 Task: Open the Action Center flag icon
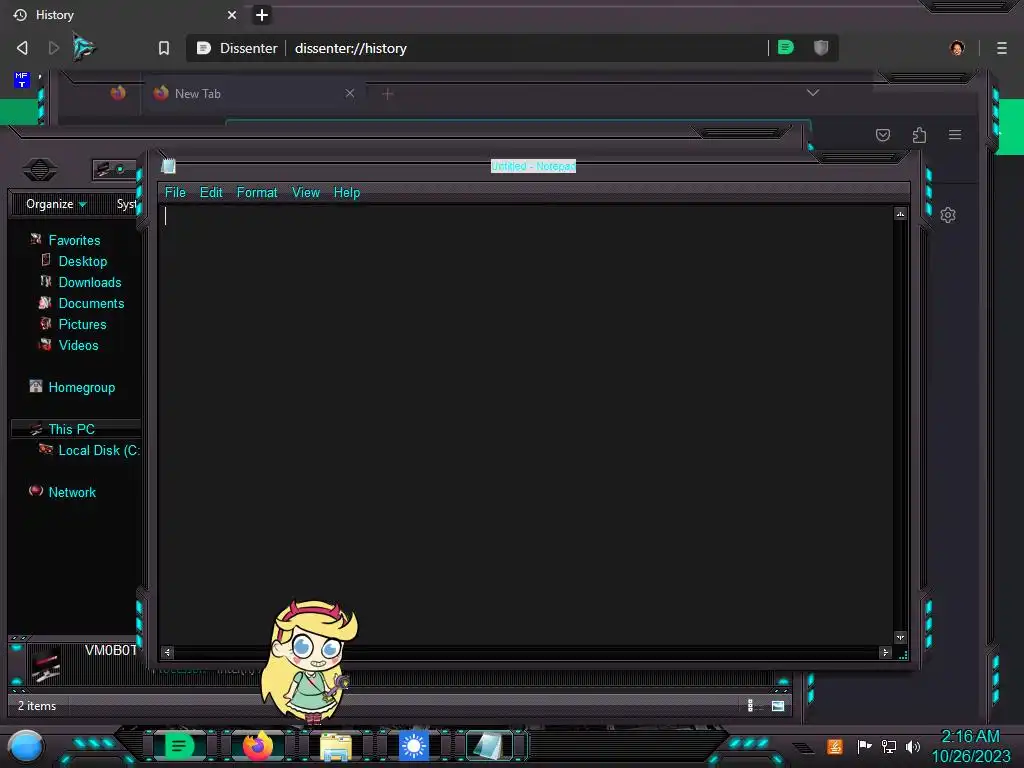tap(864, 746)
